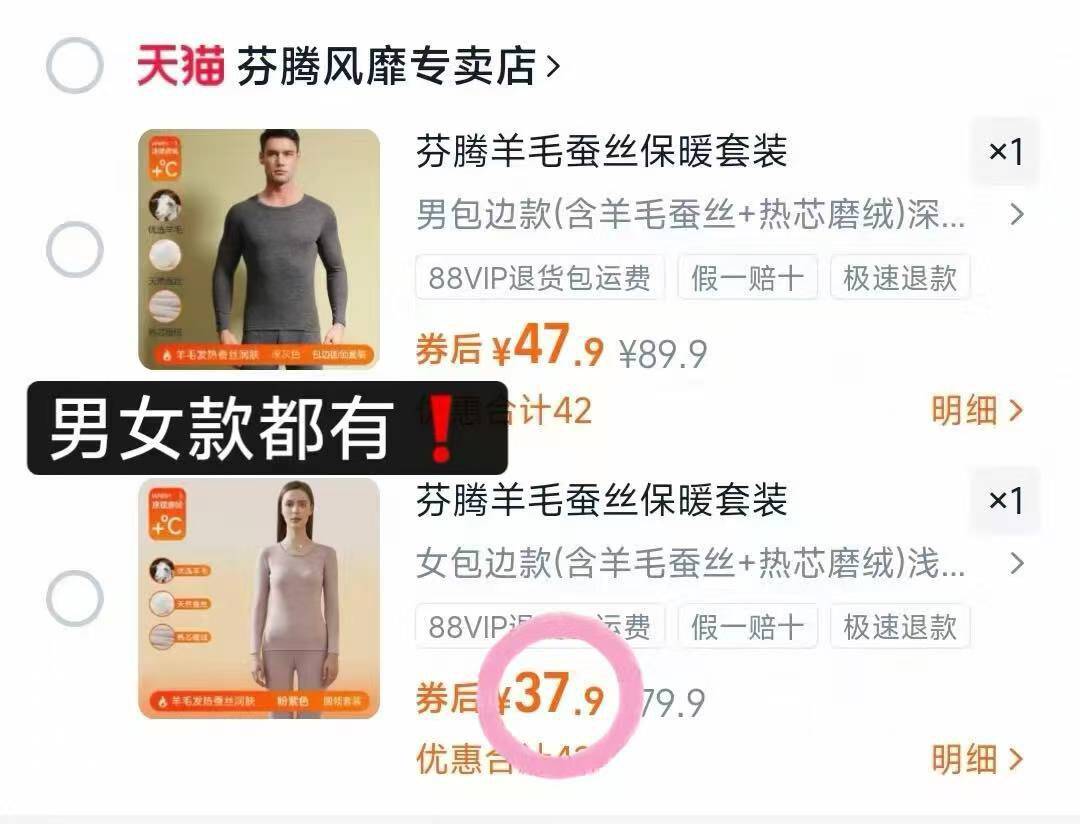Tap 88VIP退货包运费 tag on men's item

pyautogui.click(x=540, y=278)
